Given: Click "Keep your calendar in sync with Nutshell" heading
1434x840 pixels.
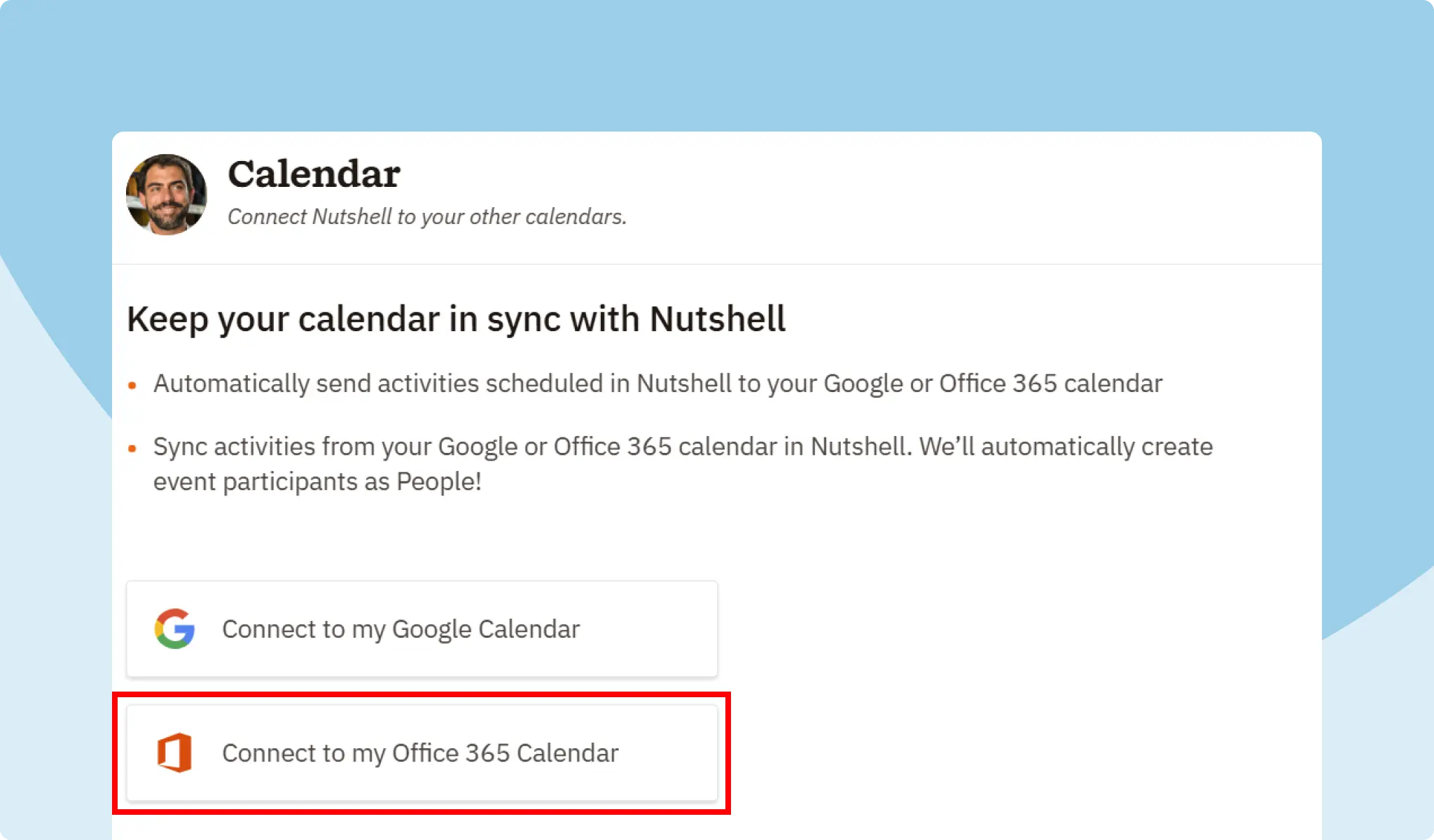Looking at the screenshot, I should coord(456,319).
